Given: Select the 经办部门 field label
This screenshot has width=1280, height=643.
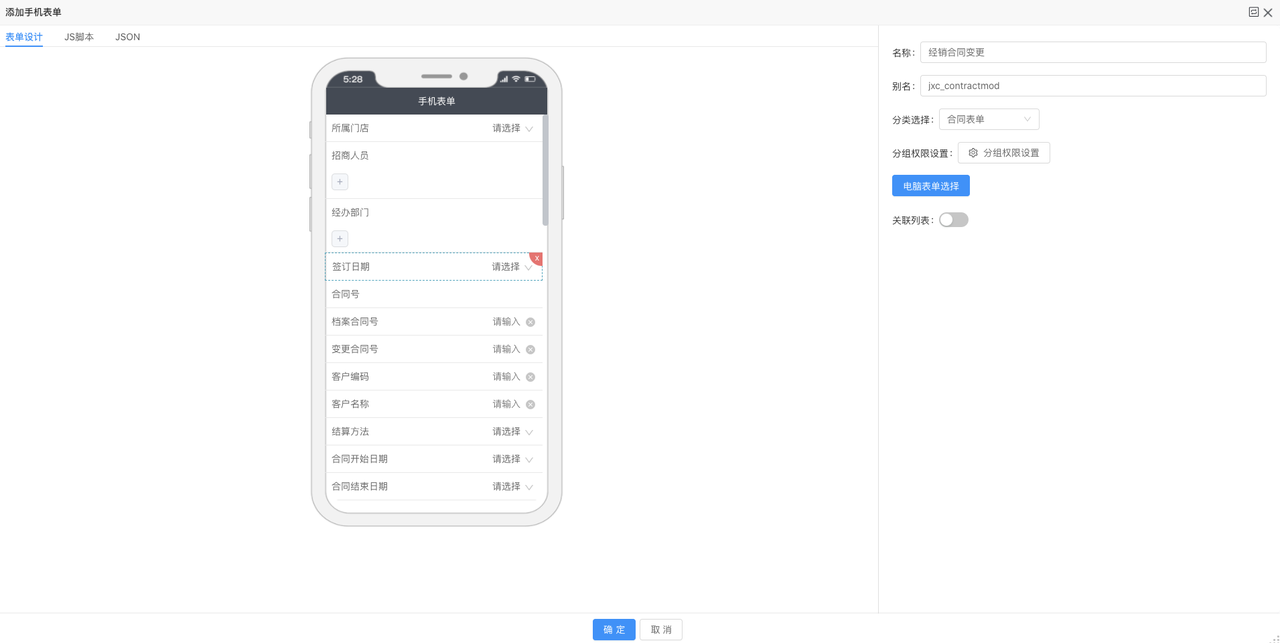Looking at the screenshot, I should [x=350, y=213].
